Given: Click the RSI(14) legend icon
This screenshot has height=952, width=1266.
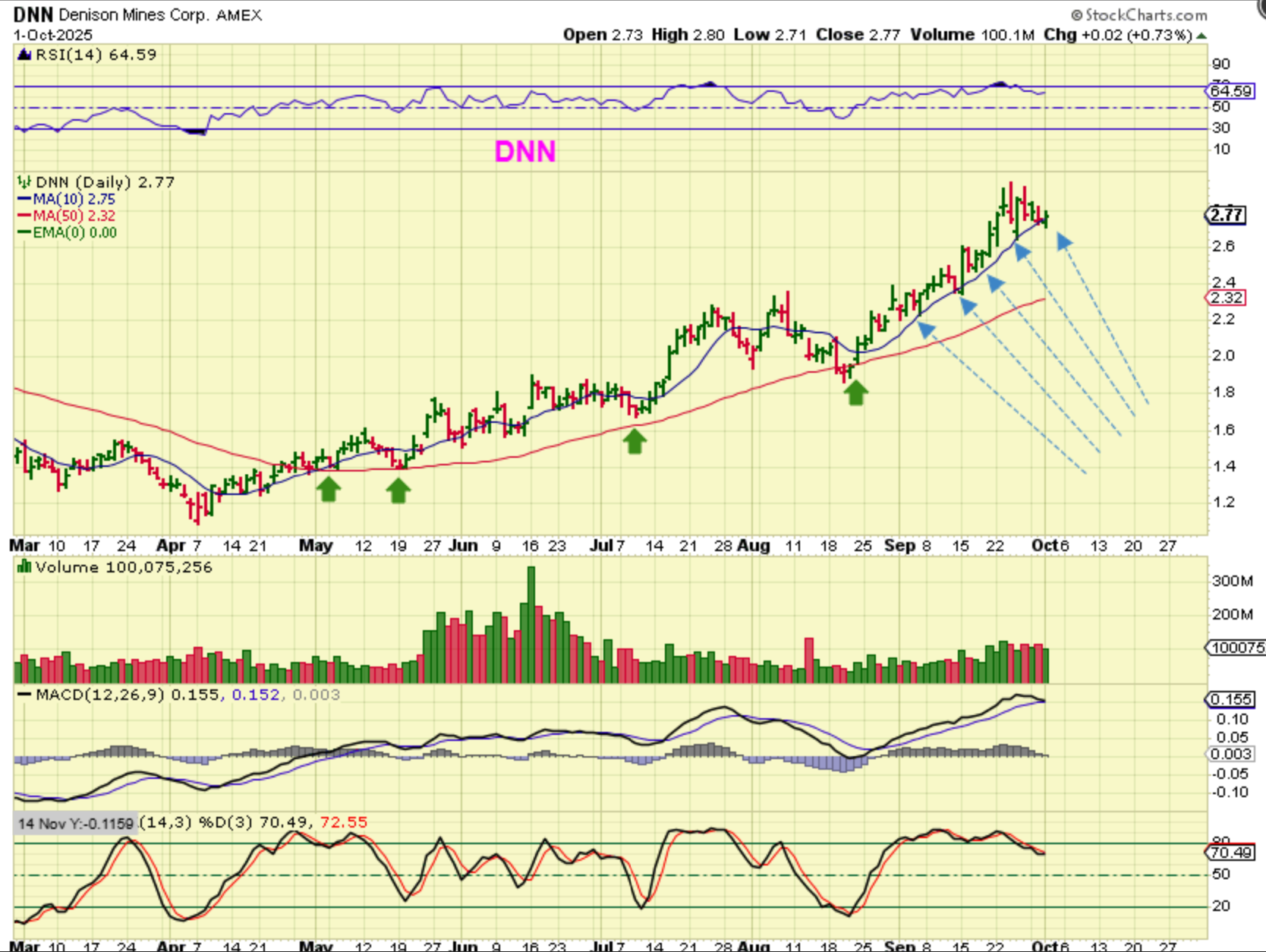Looking at the screenshot, I should [24, 55].
